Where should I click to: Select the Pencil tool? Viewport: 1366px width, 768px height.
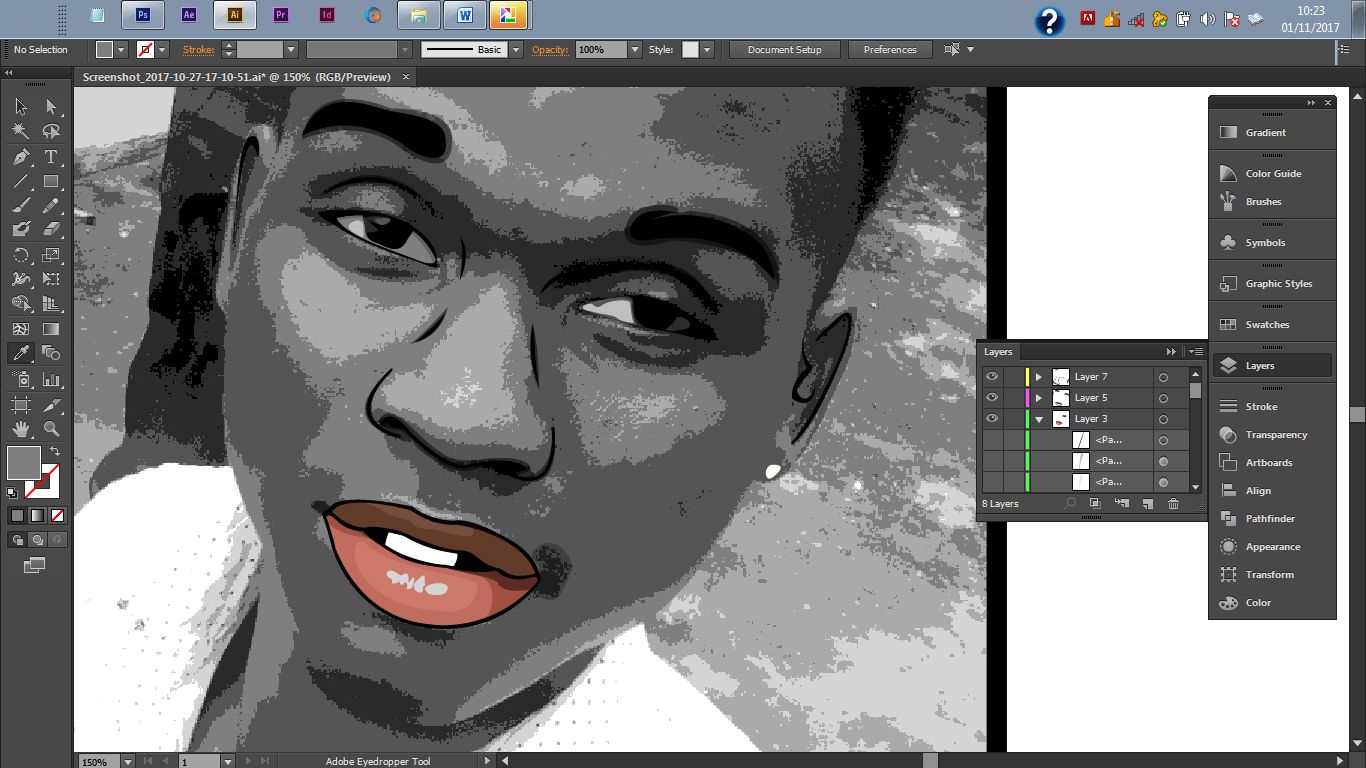pyautogui.click(x=51, y=205)
